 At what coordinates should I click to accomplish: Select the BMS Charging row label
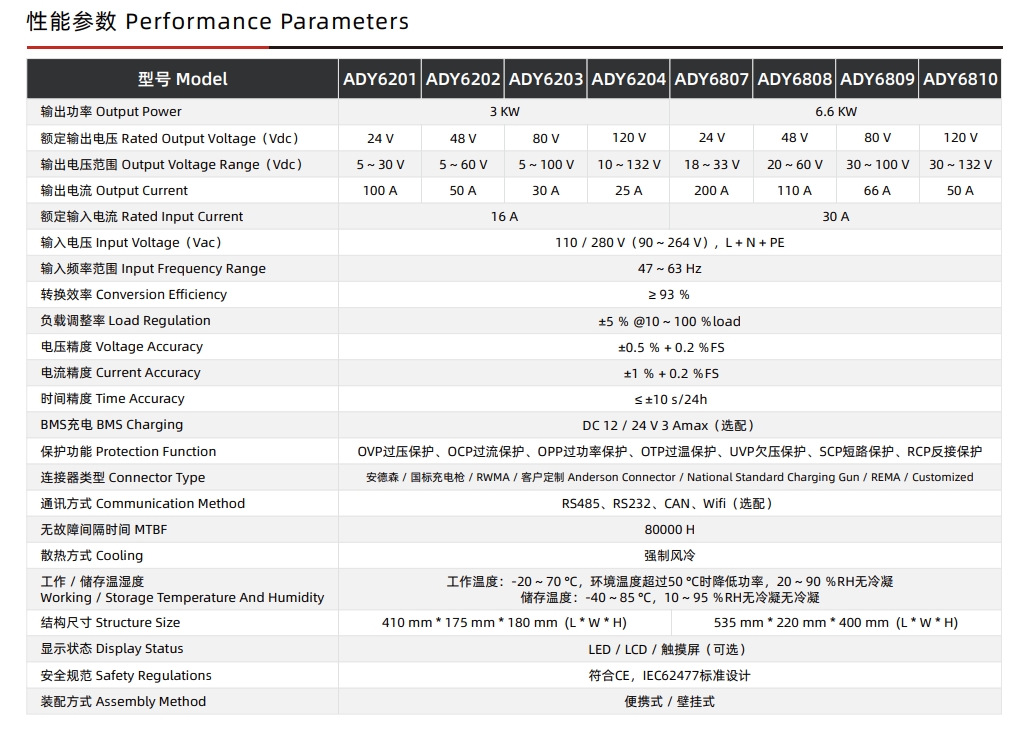click(x=112, y=424)
